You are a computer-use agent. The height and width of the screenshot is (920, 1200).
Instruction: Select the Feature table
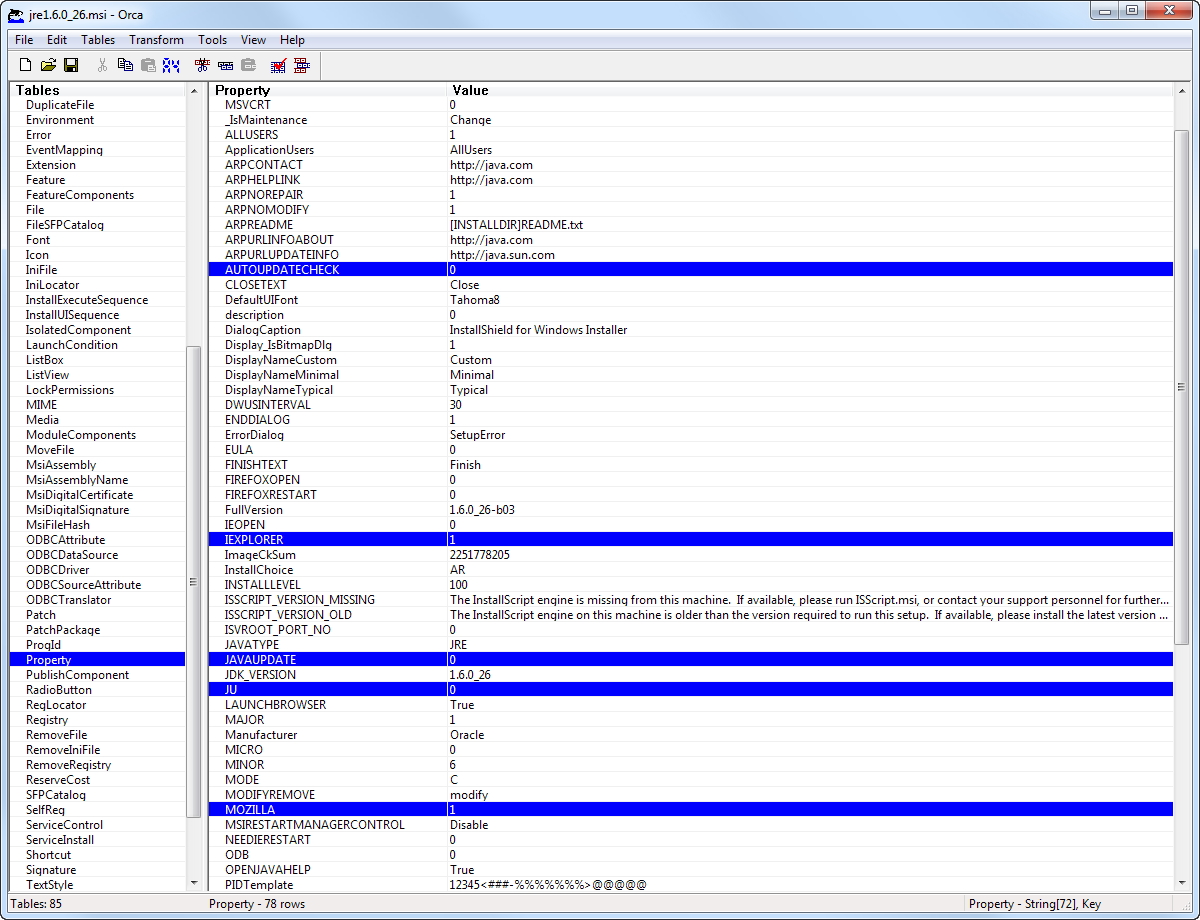[45, 180]
